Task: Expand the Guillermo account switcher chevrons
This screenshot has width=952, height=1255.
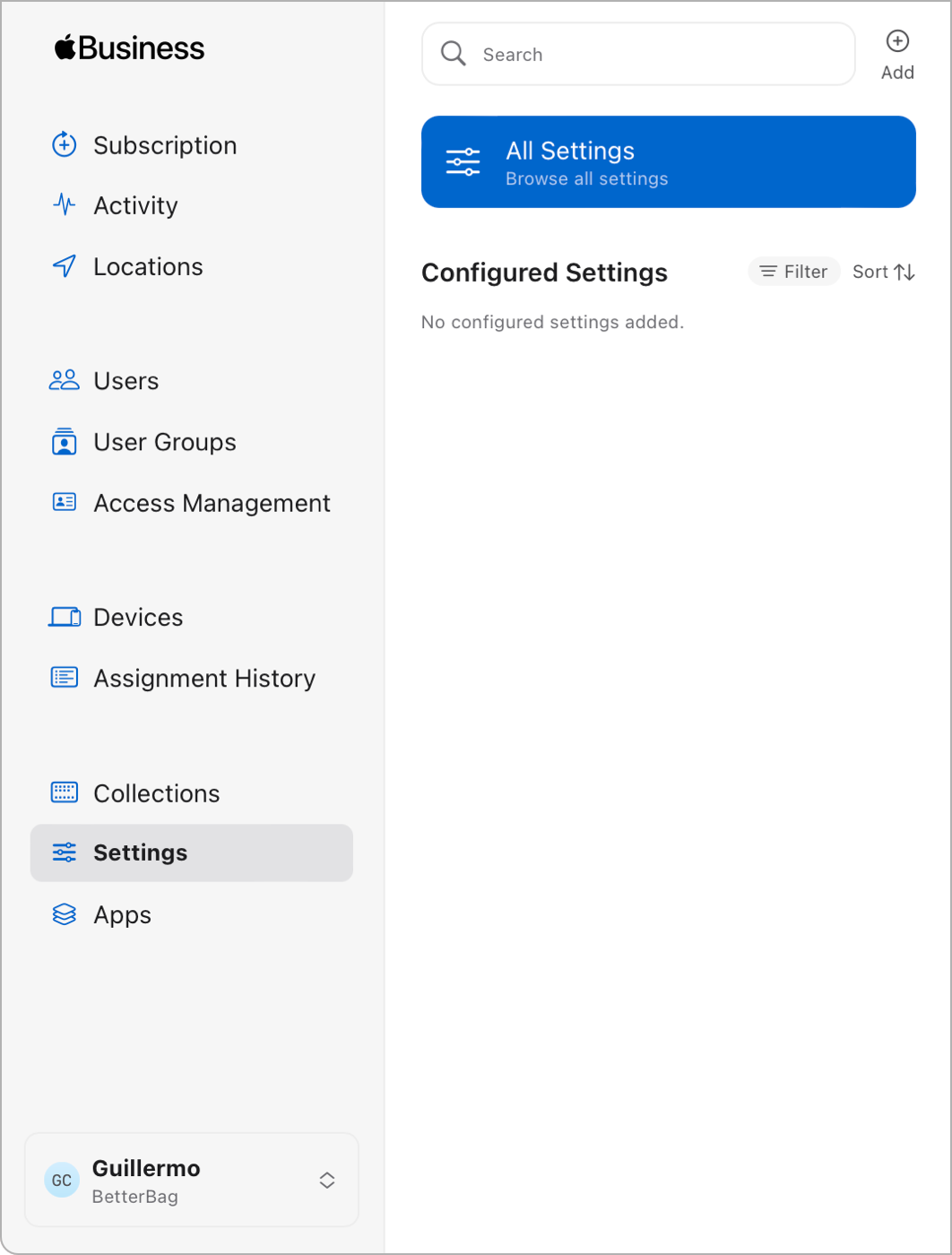Action: (x=327, y=1180)
